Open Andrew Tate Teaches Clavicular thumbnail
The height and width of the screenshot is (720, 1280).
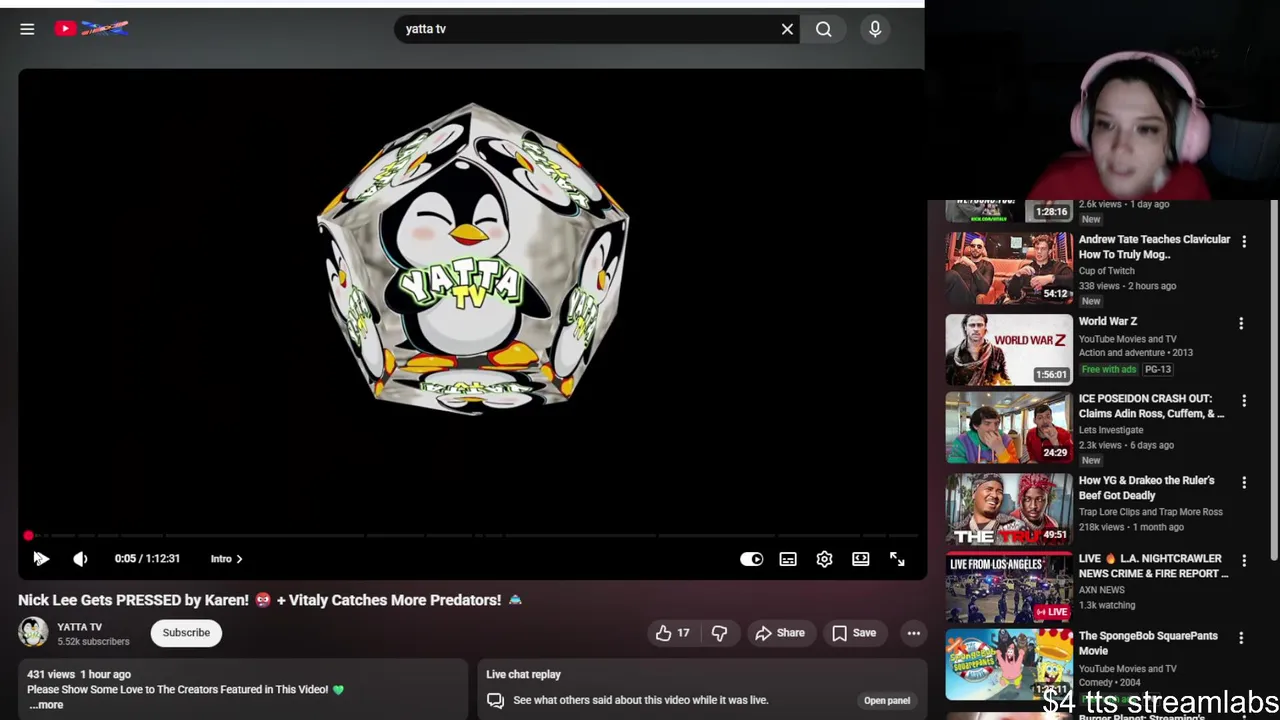[x=1009, y=268]
